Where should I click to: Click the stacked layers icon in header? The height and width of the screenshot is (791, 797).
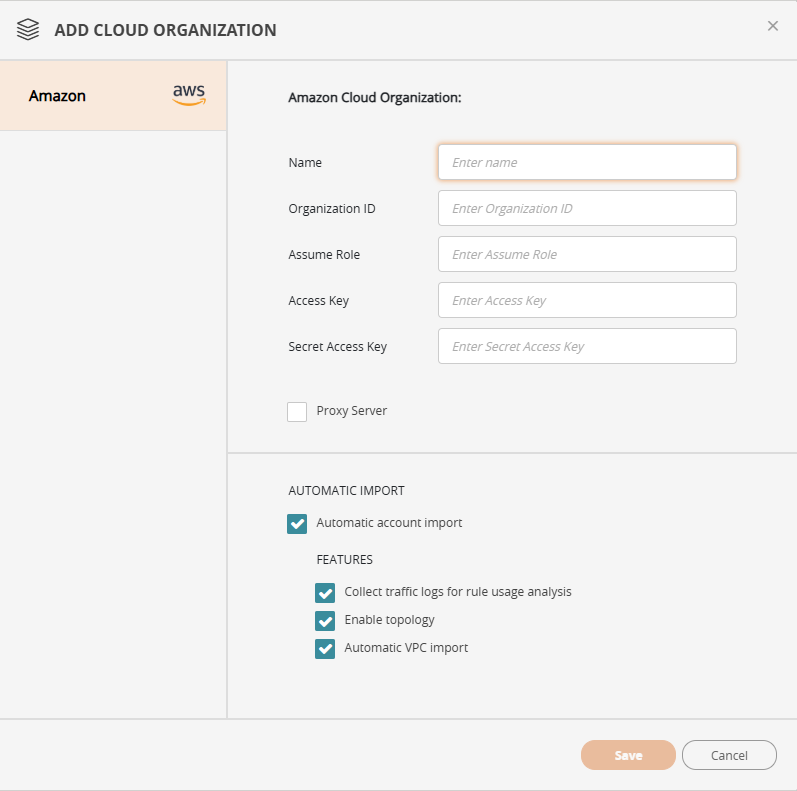tap(29, 30)
